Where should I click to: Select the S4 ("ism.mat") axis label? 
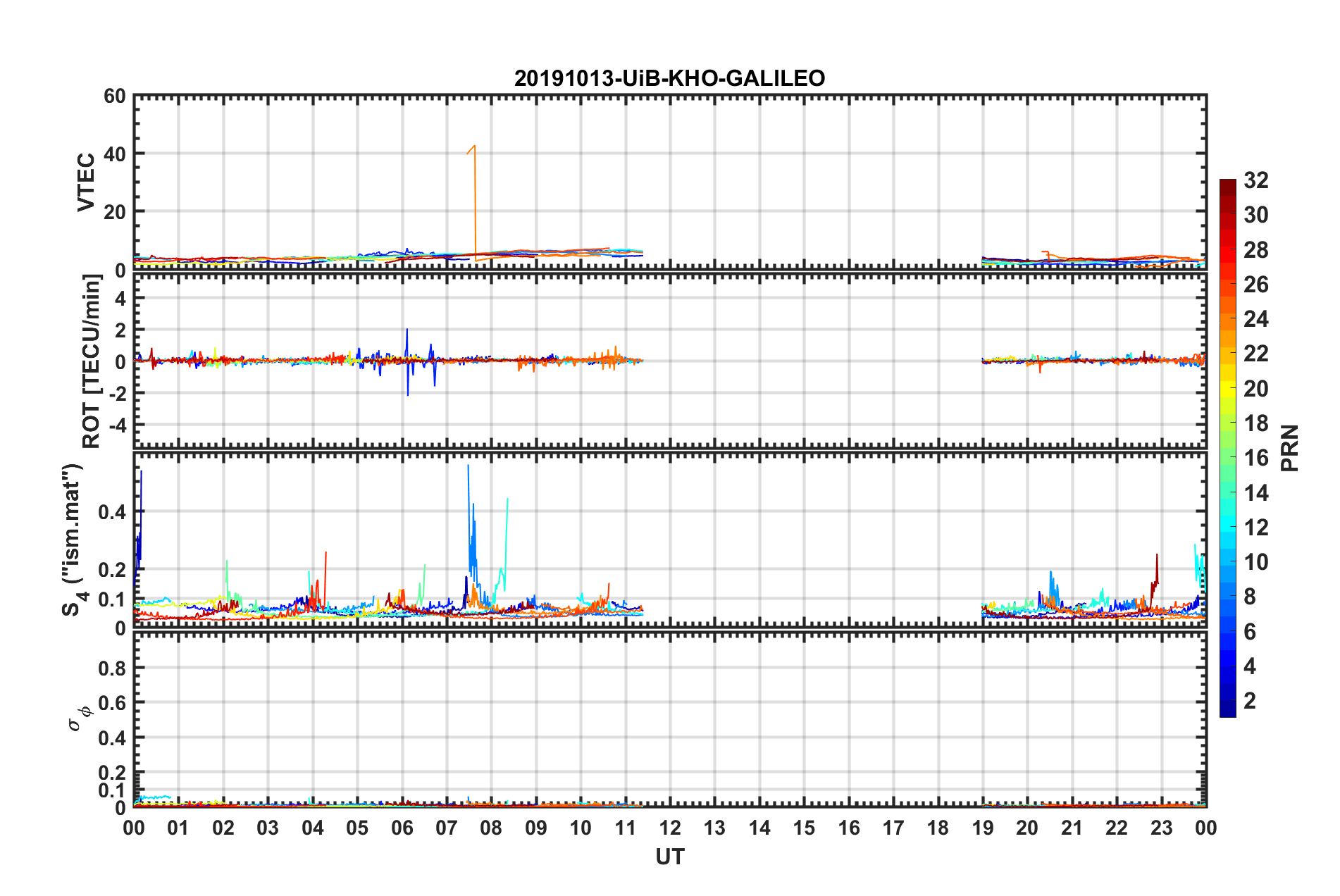click(x=74, y=540)
